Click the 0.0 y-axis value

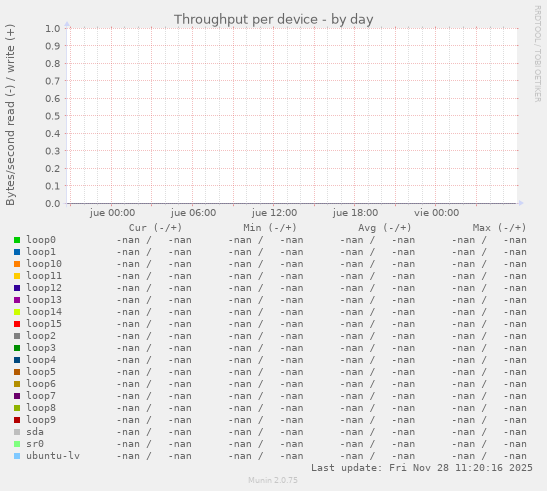pos(53,203)
